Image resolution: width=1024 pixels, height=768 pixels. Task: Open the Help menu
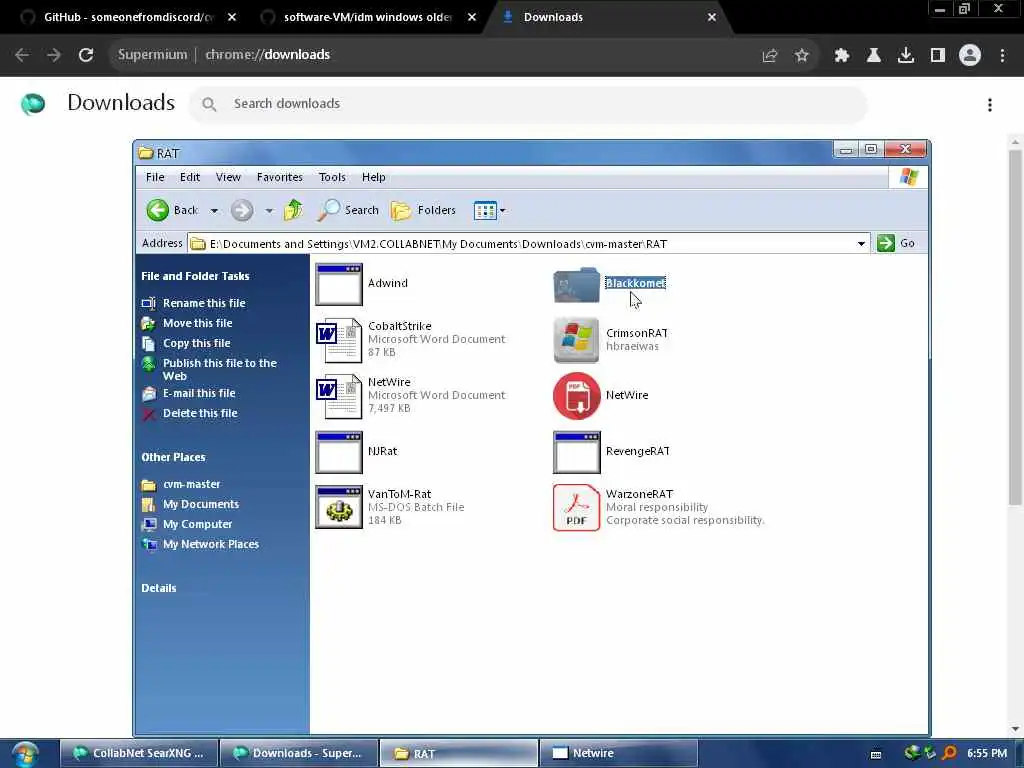click(374, 177)
